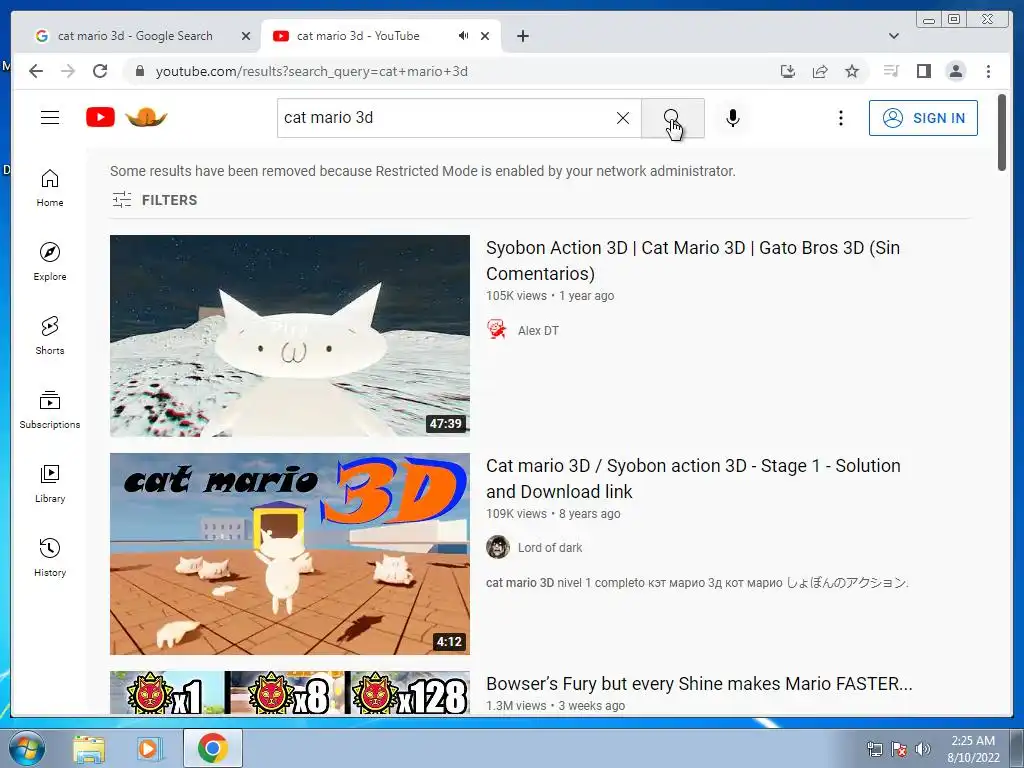This screenshot has width=1024, height=768.
Task: Open the Syobon Action 3D video thumbnail
Action: (x=290, y=336)
